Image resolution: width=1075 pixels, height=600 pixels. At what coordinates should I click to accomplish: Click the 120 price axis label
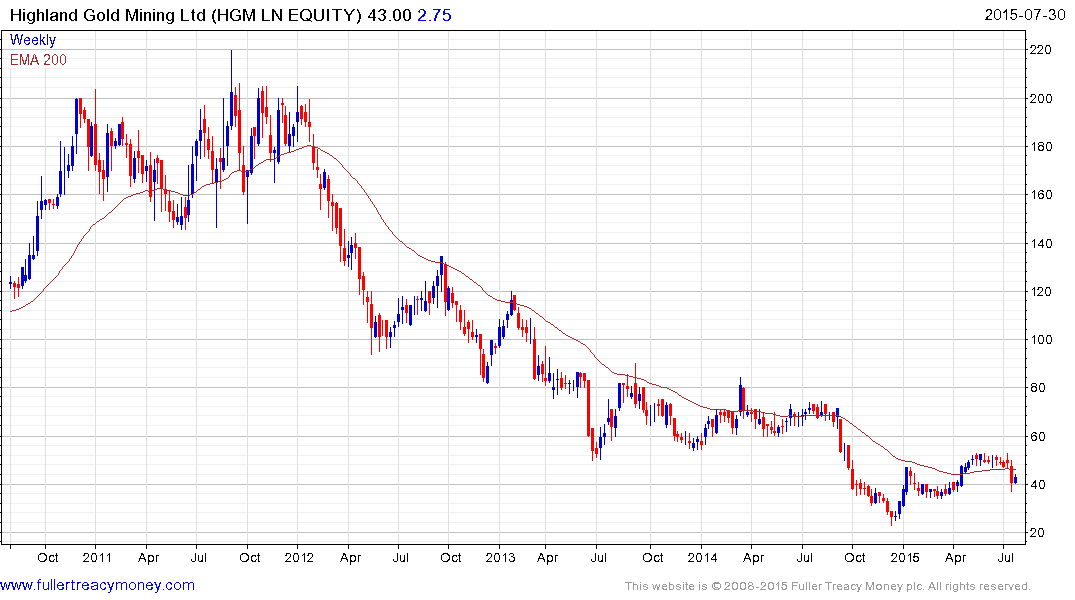point(1041,291)
